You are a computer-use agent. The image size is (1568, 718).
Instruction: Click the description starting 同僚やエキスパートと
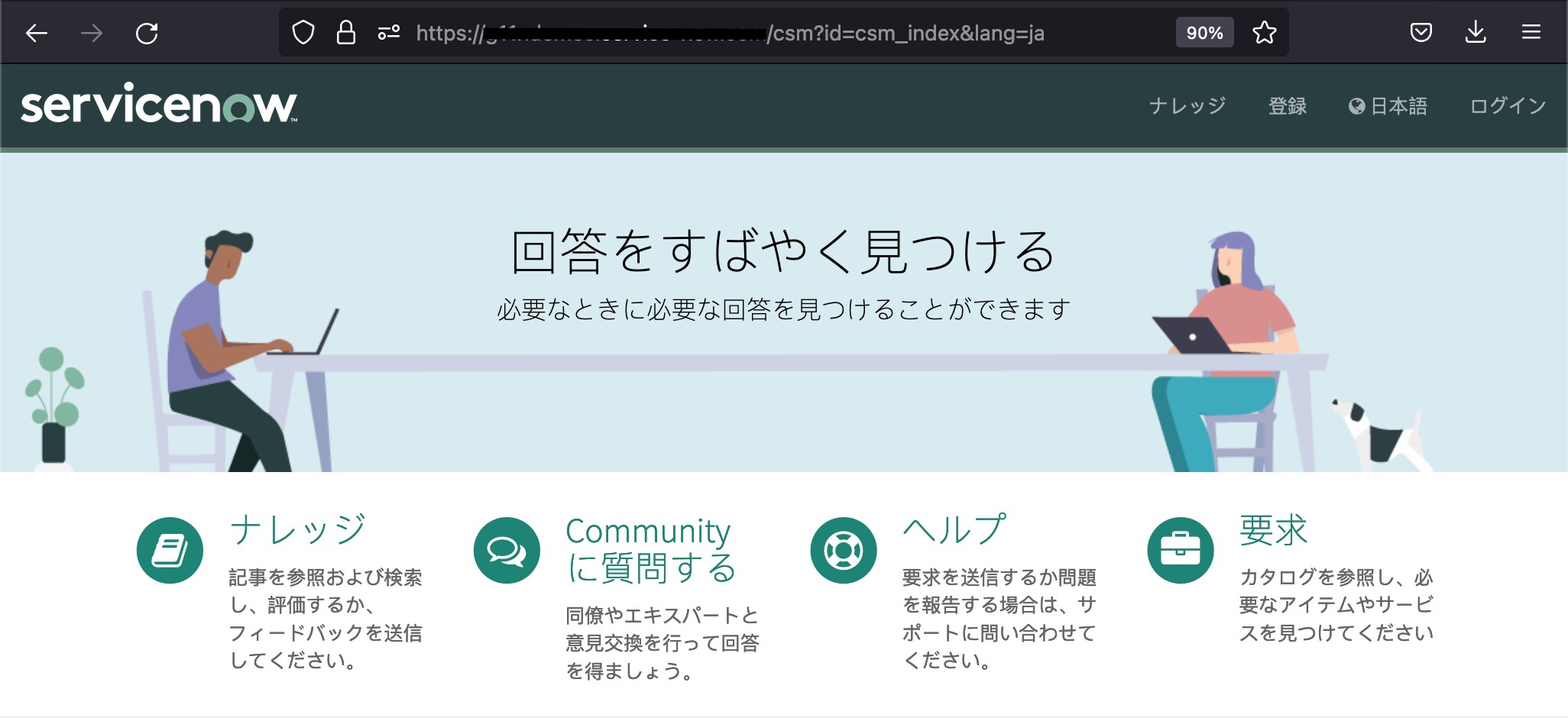pos(663,643)
